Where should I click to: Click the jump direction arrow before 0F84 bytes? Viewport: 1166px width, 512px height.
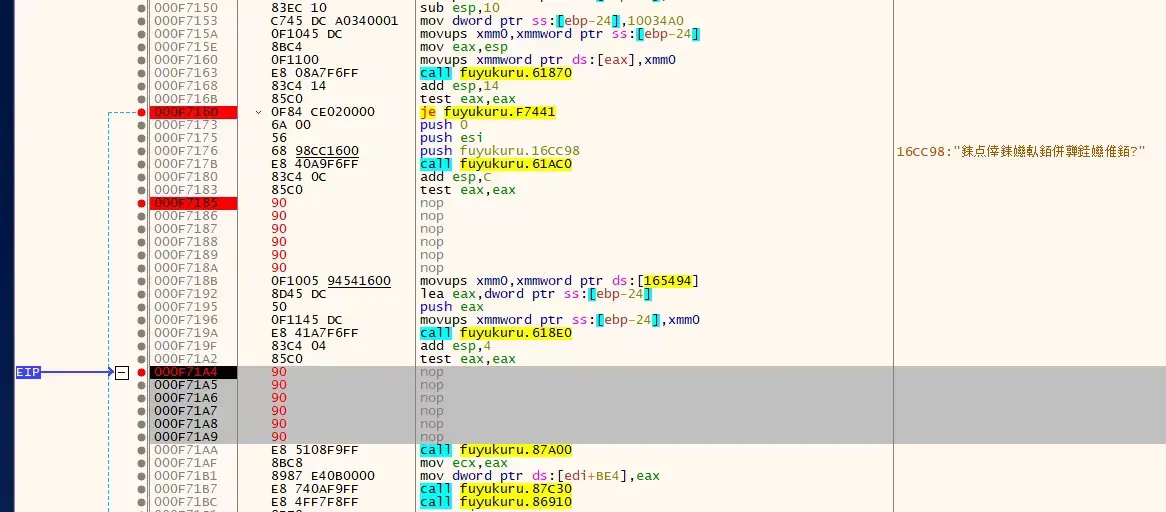pyautogui.click(x=258, y=112)
